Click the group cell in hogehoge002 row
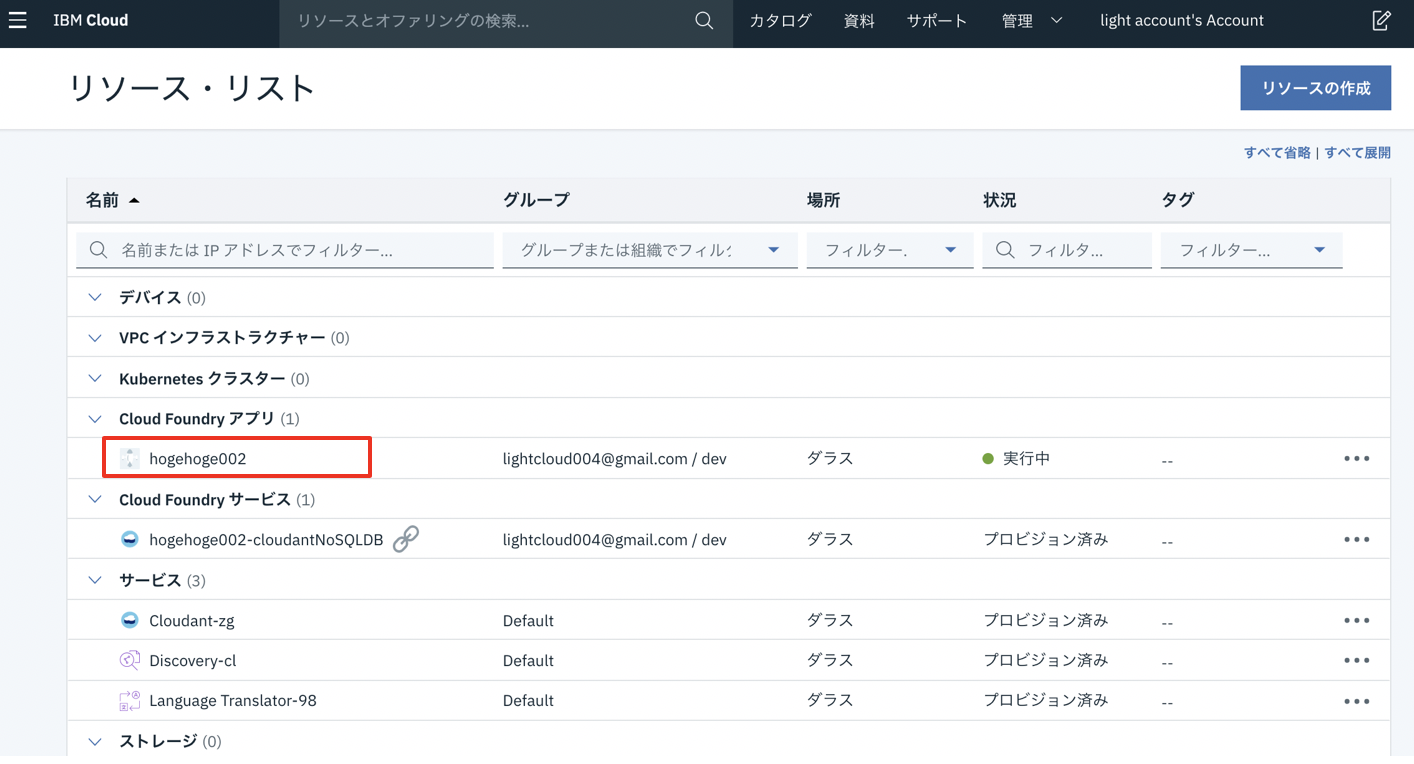 614,459
